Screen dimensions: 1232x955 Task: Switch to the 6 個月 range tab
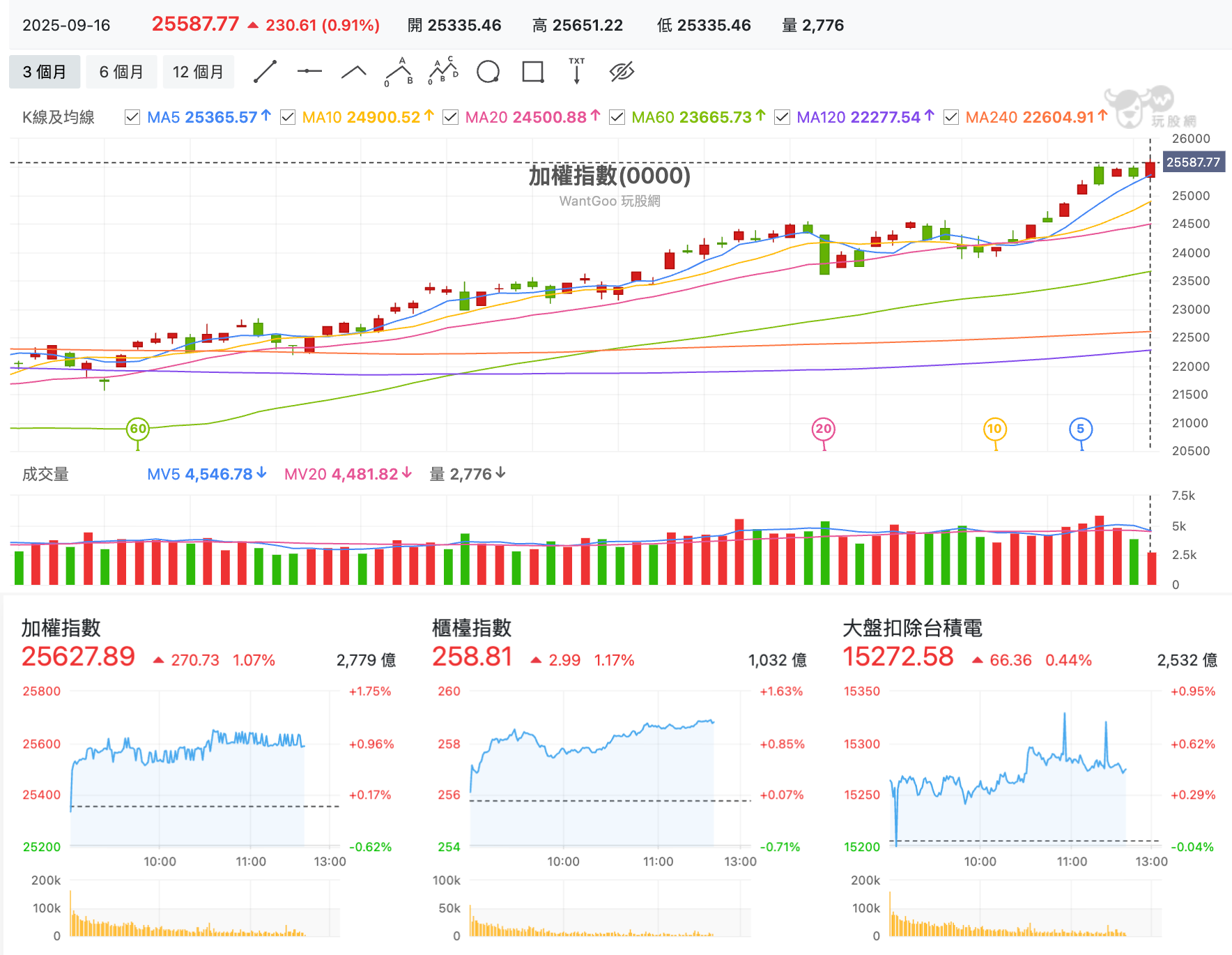[121, 72]
